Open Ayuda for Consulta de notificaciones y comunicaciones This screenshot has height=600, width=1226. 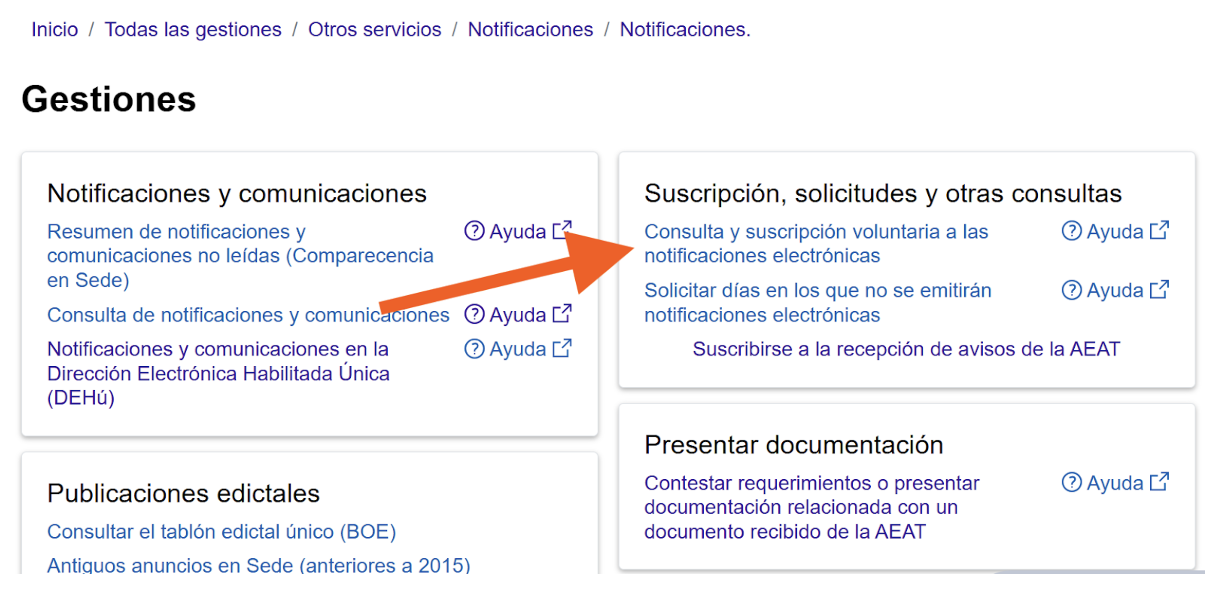tap(518, 315)
